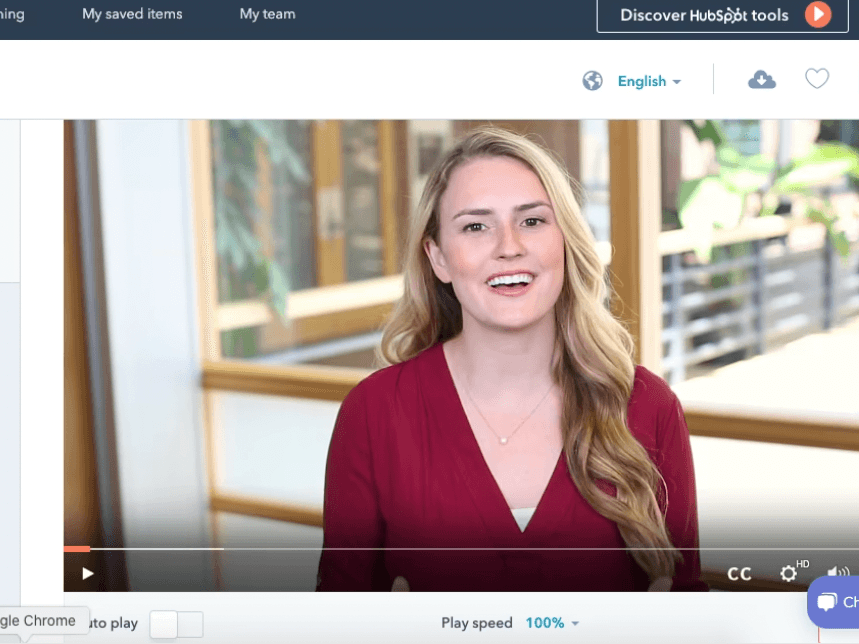
Task: Click the globe language icon
Action: tap(593, 81)
